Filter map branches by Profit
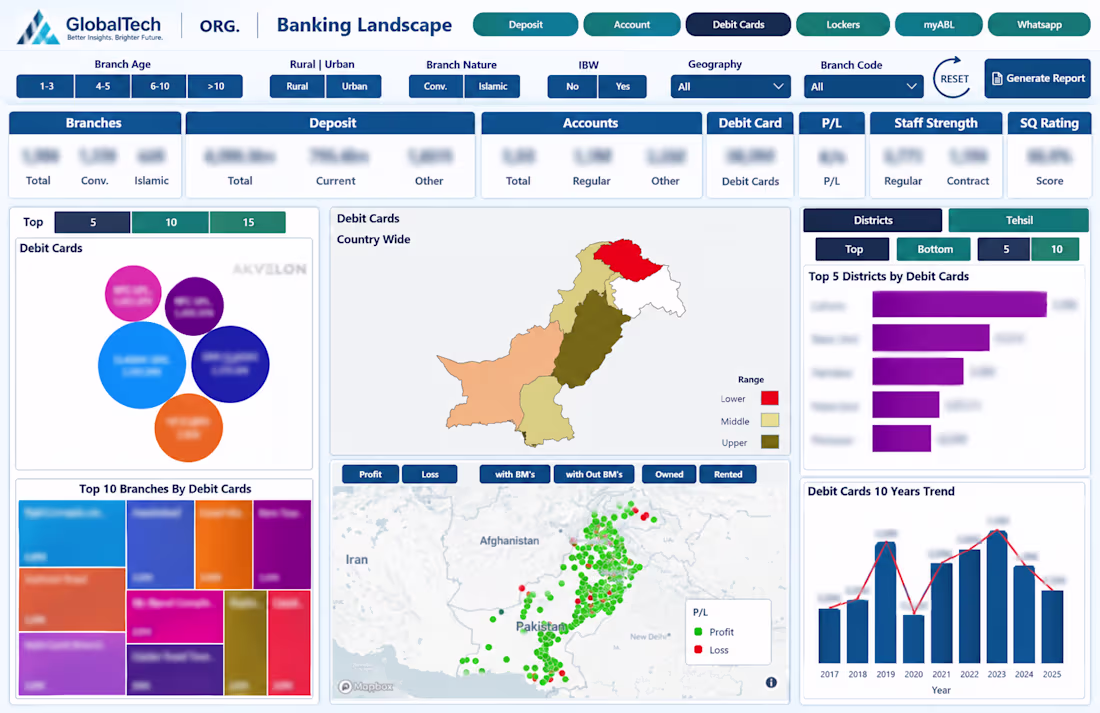This screenshot has height=713, width=1100. click(370, 474)
